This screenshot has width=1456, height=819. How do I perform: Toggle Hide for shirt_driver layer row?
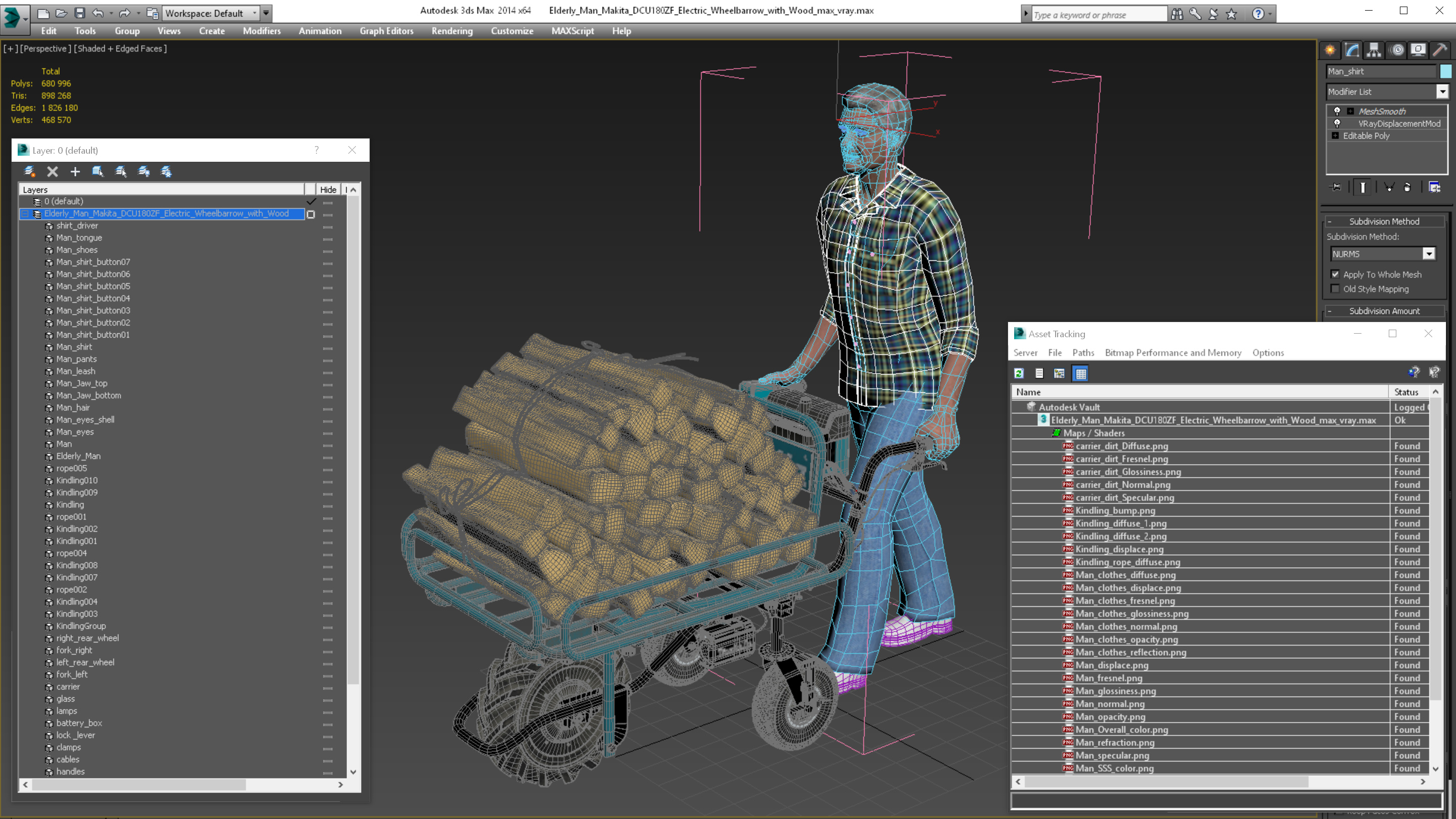click(328, 226)
